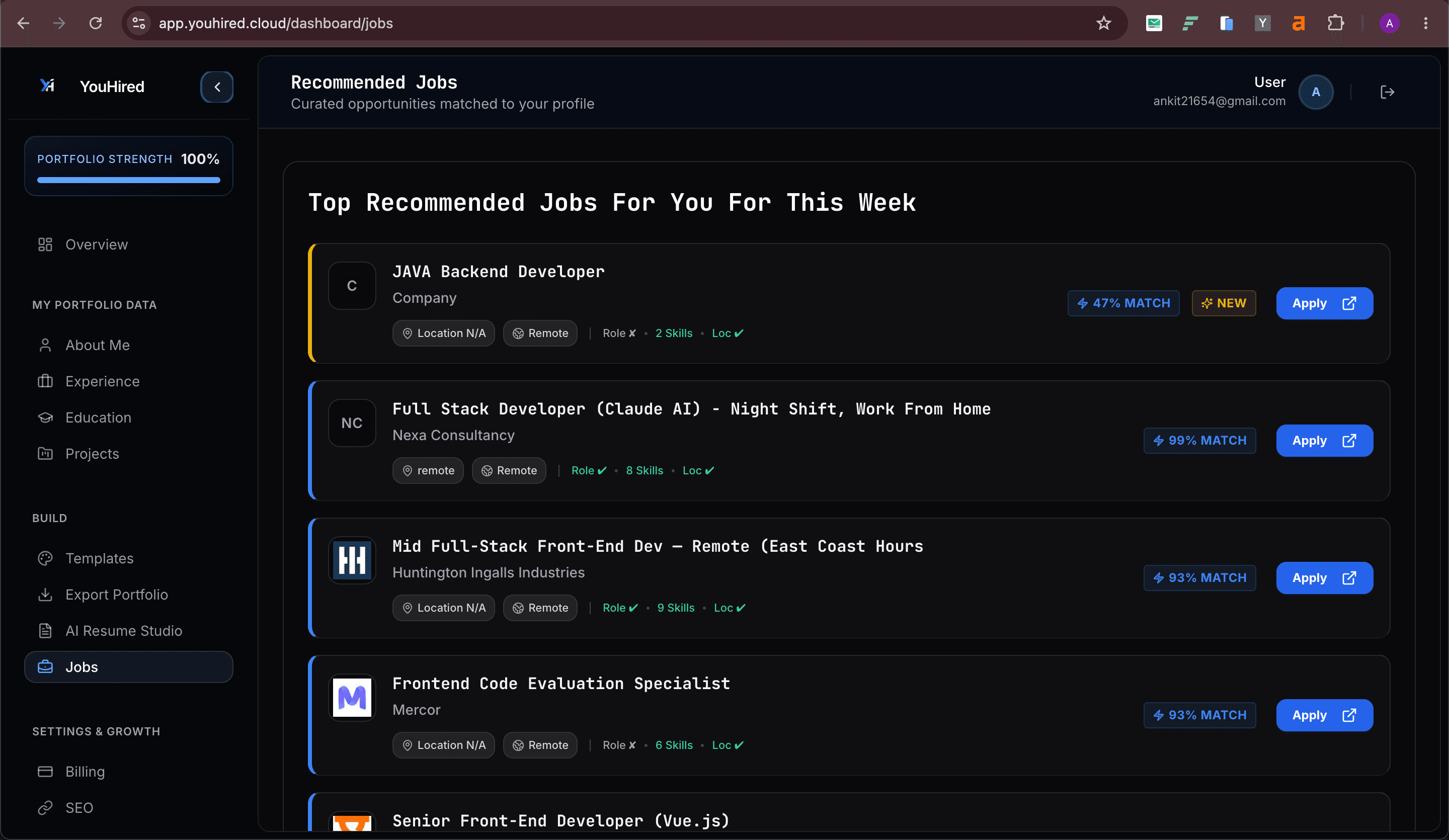Go to the Experience section
Image resolution: width=1449 pixels, height=840 pixels.
click(x=129, y=381)
